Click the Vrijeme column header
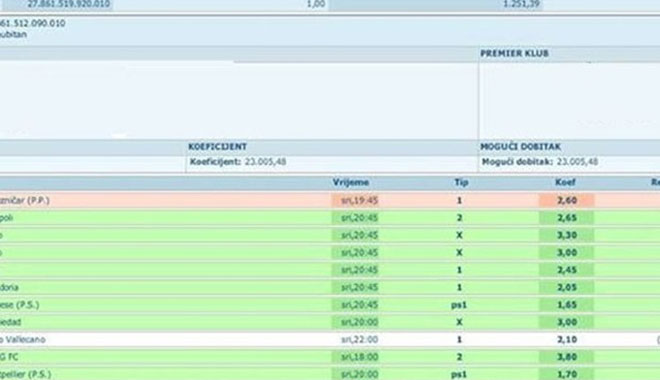 (351, 182)
